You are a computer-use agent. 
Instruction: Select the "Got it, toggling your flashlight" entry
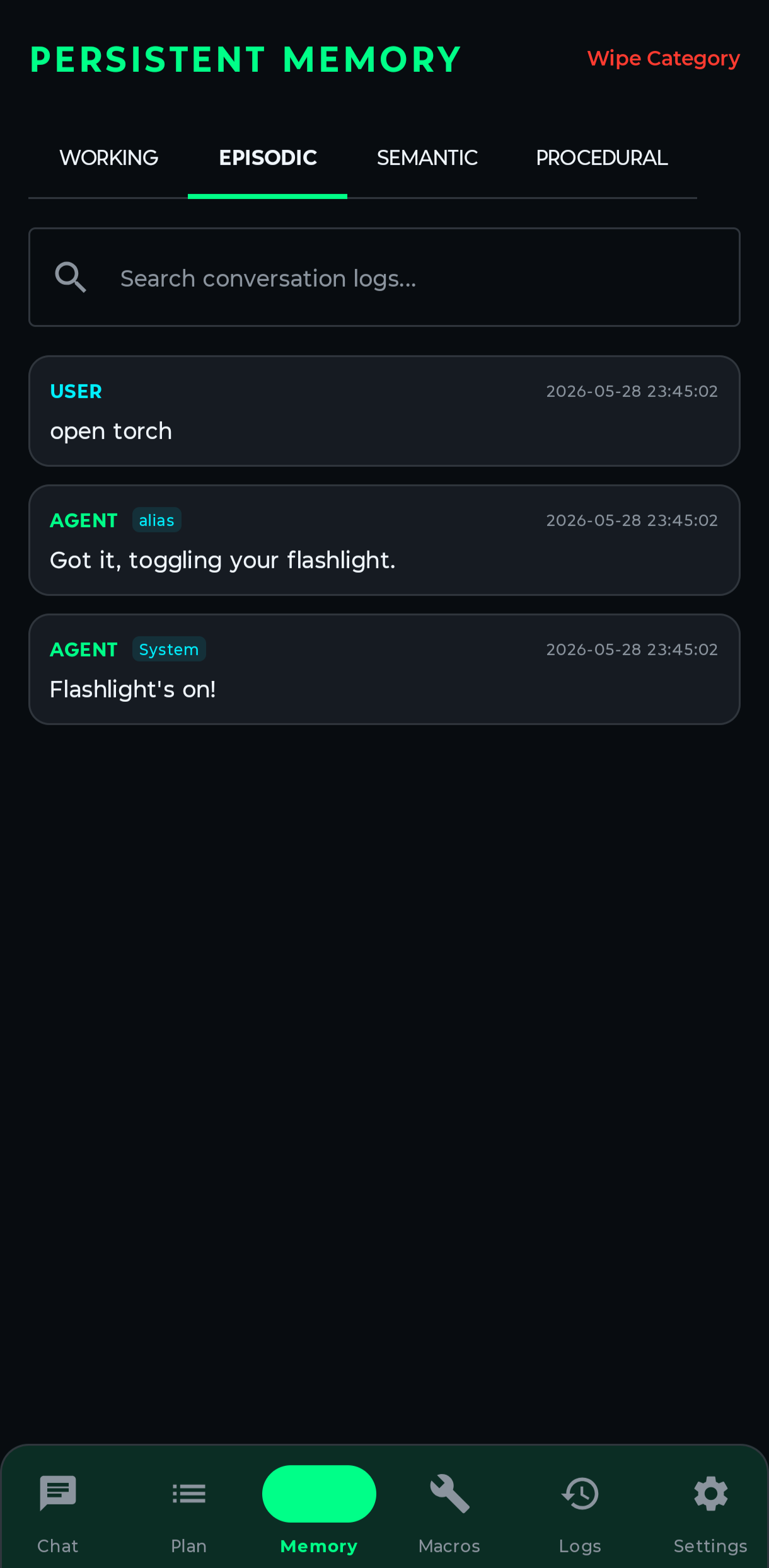coord(384,540)
